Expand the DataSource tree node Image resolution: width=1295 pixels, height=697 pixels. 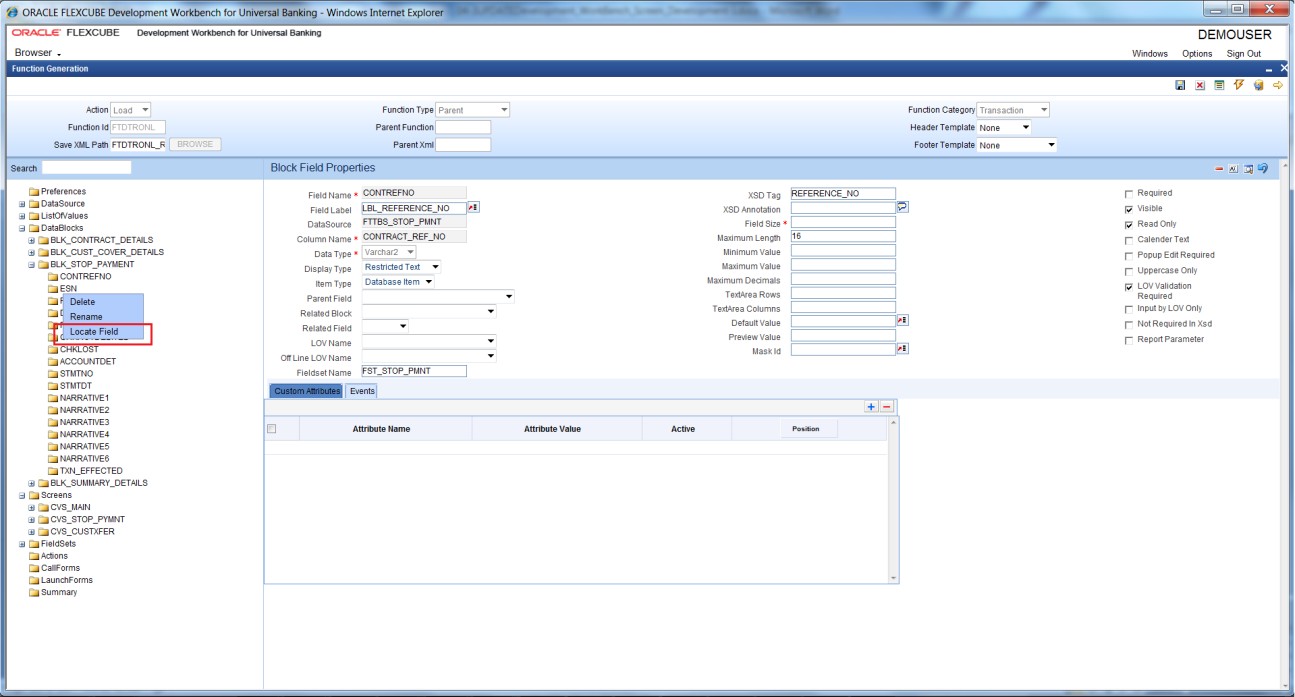click(22, 204)
